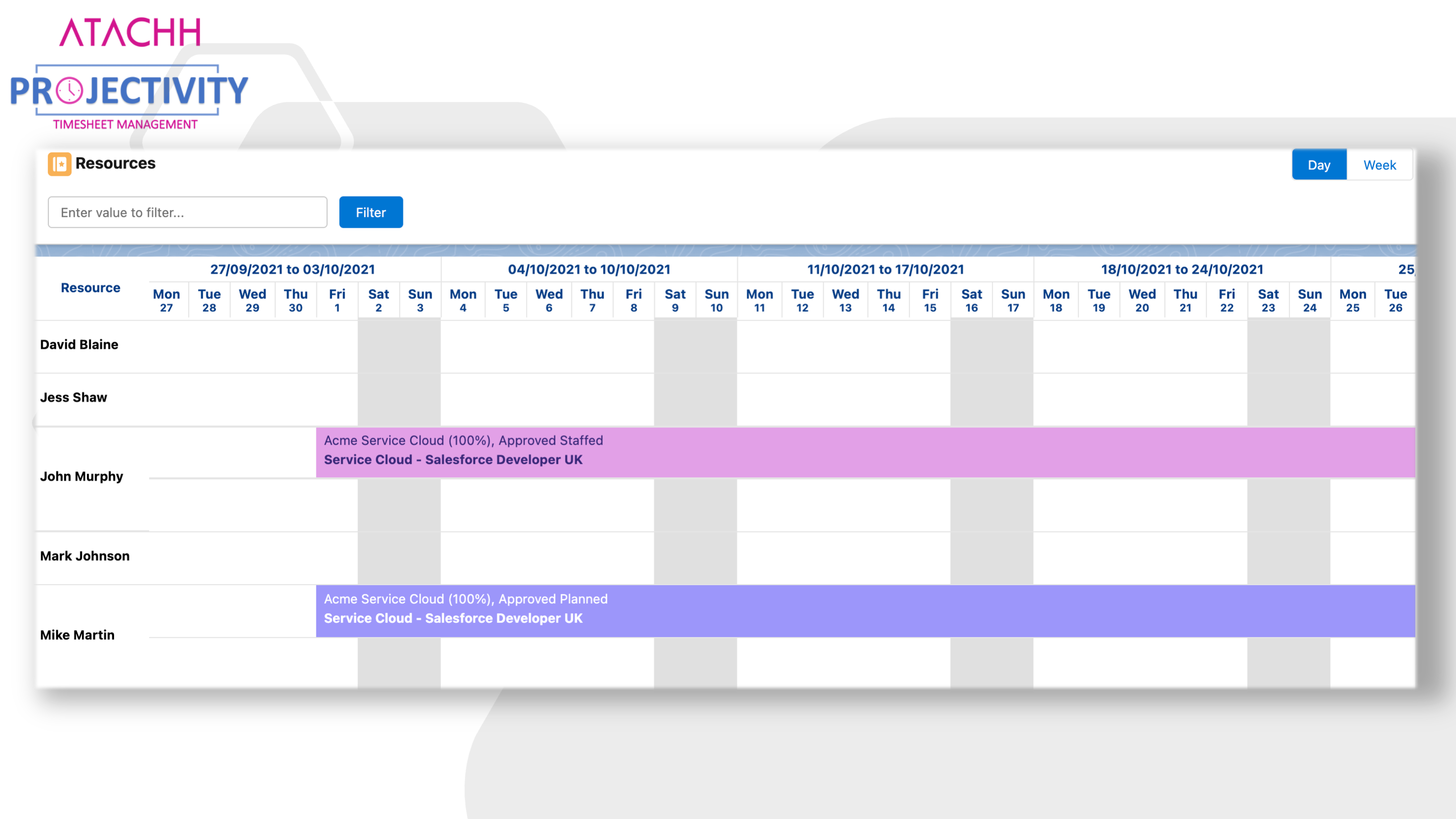Screen dimensions: 1456x819
Task: Click the Resources panel title
Action: click(115, 163)
